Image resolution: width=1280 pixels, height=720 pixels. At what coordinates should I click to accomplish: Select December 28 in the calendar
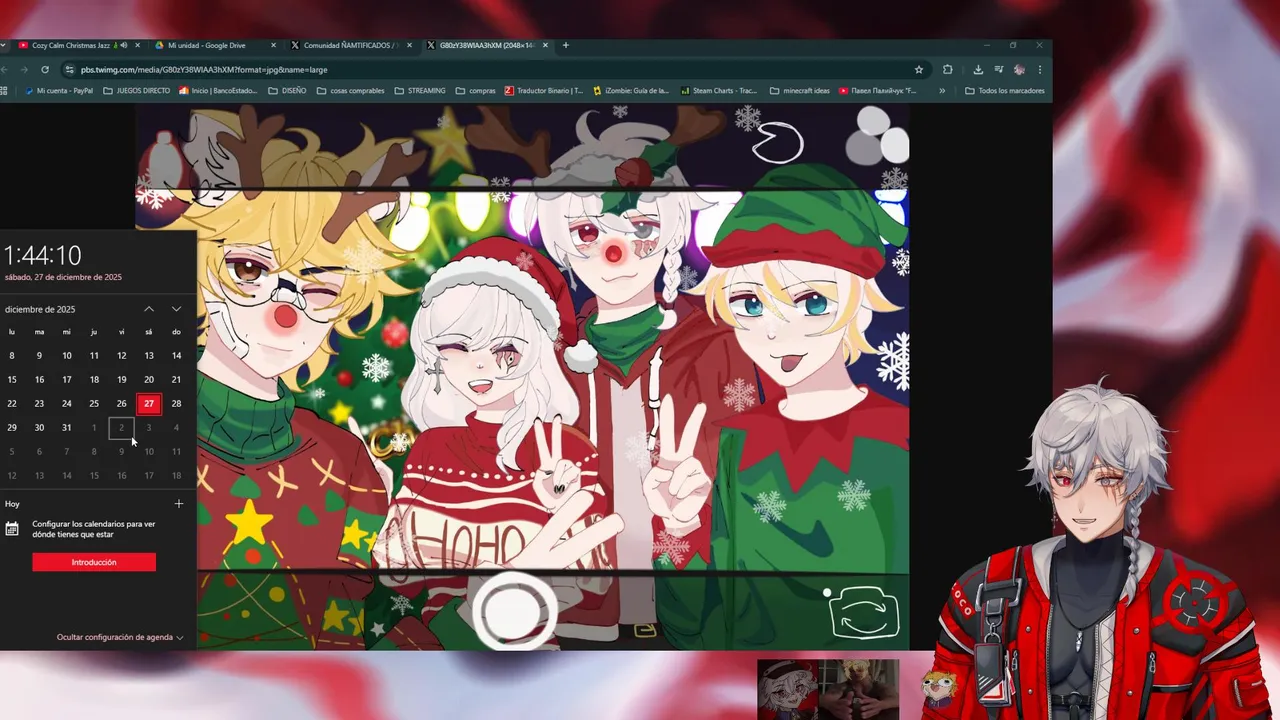(176, 404)
